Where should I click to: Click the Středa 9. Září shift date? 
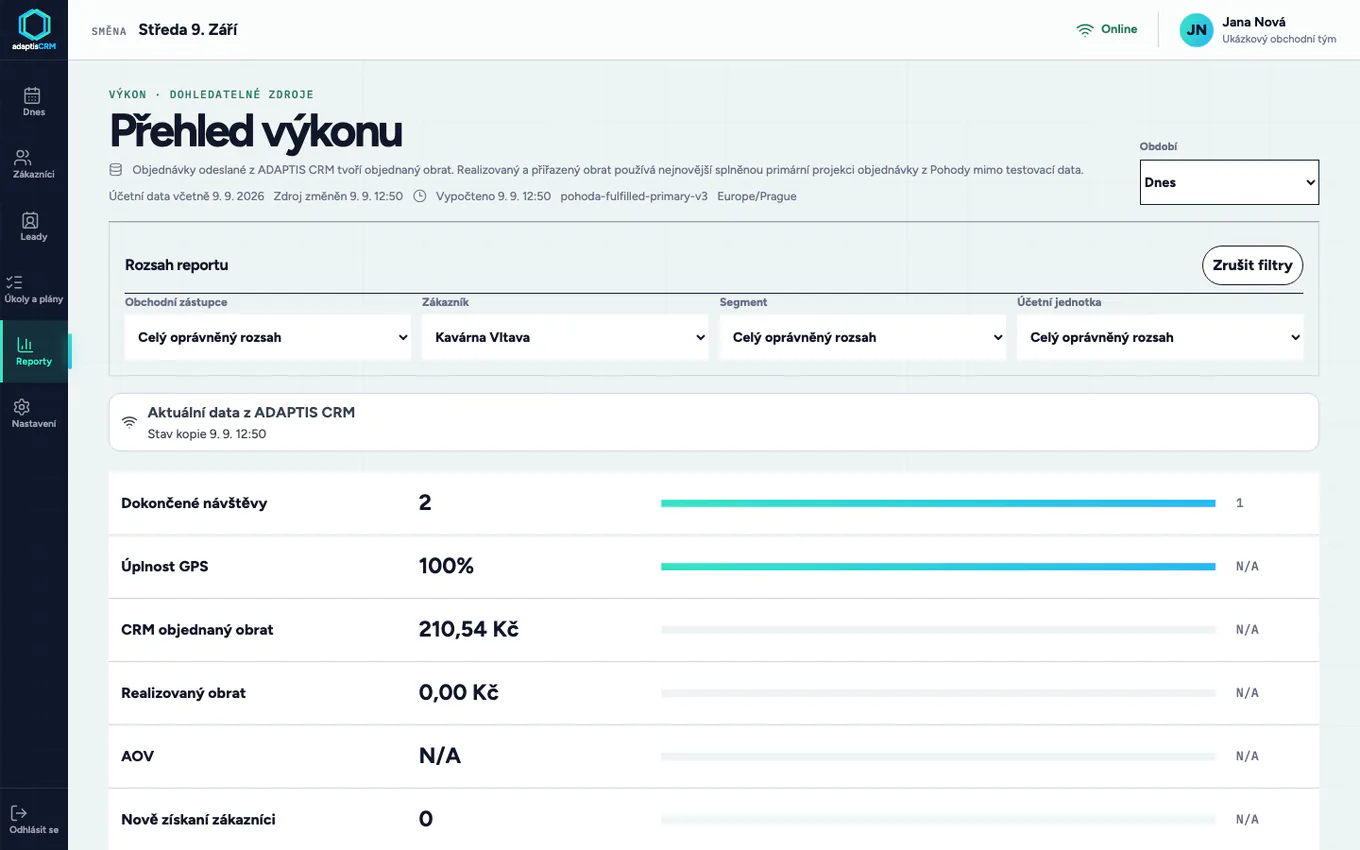tap(188, 30)
